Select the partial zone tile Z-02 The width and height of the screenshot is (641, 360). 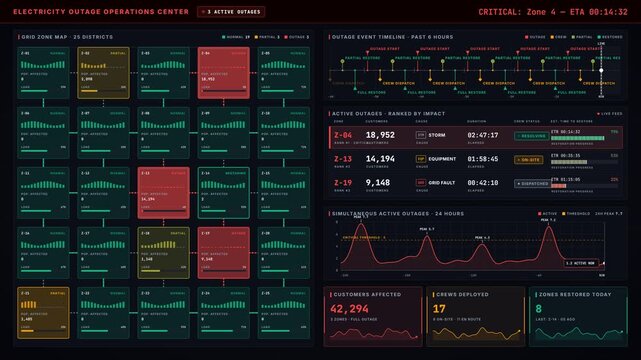tap(103, 73)
